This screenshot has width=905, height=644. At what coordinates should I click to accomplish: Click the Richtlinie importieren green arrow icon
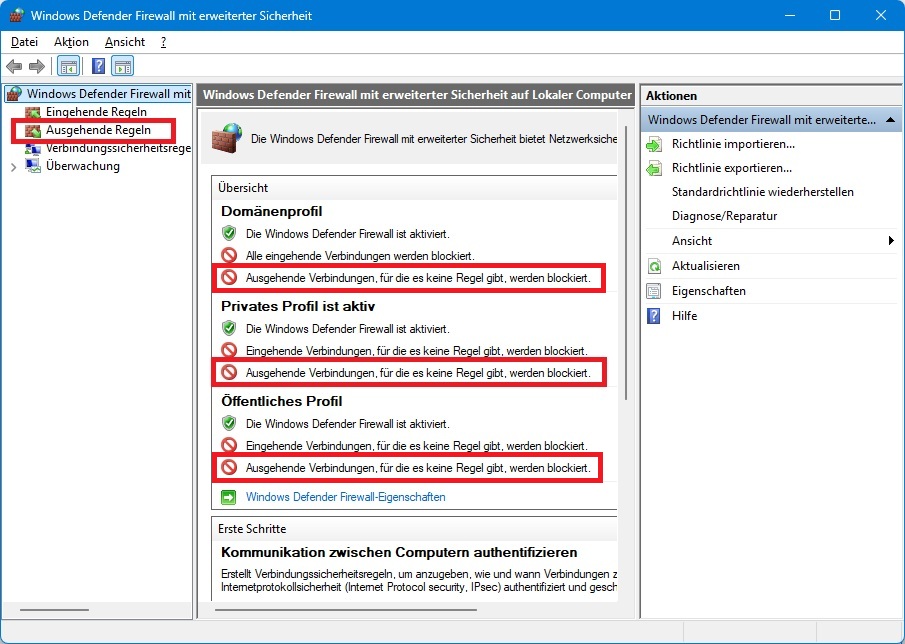[654, 144]
